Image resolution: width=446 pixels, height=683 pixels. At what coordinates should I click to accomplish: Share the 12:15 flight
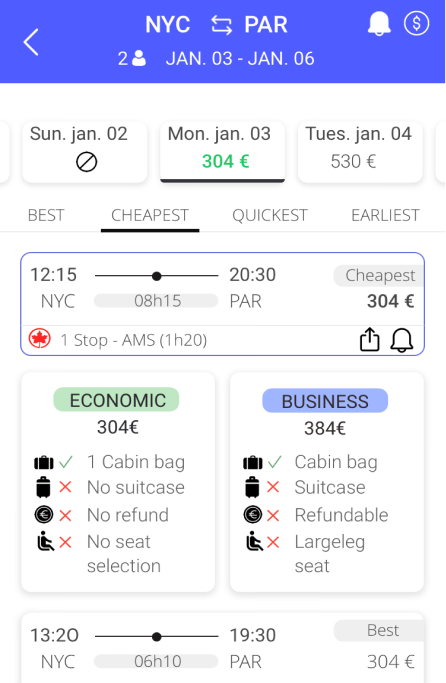[369, 339]
